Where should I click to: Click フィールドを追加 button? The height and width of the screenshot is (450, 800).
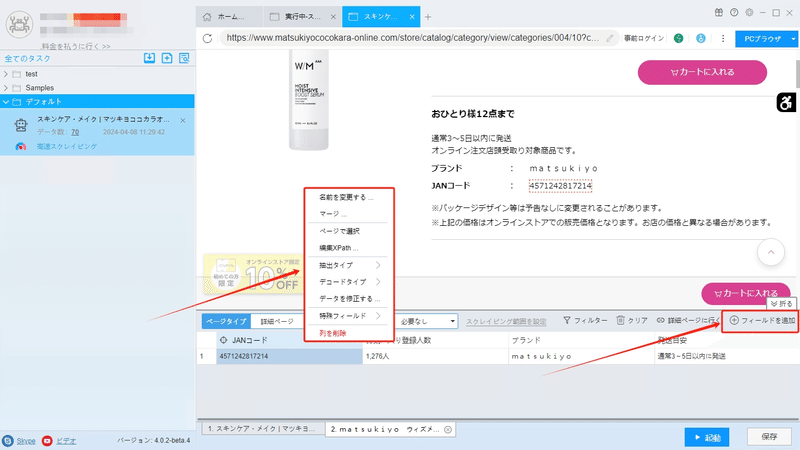pyautogui.click(x=761, y=320)
